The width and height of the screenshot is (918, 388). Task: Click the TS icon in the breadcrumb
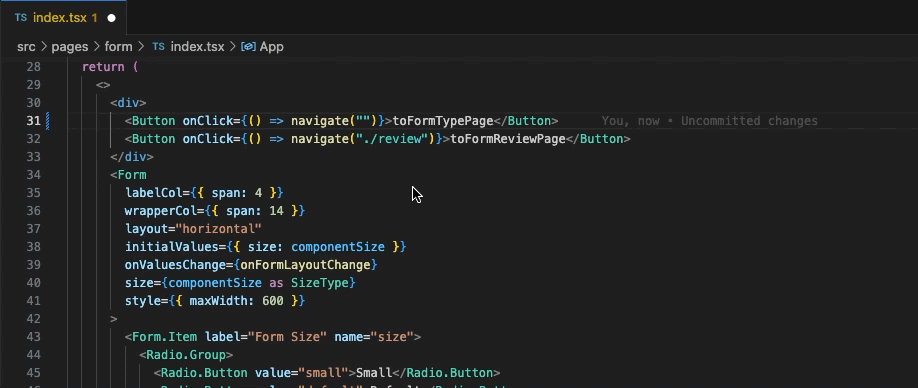[158, 47]
